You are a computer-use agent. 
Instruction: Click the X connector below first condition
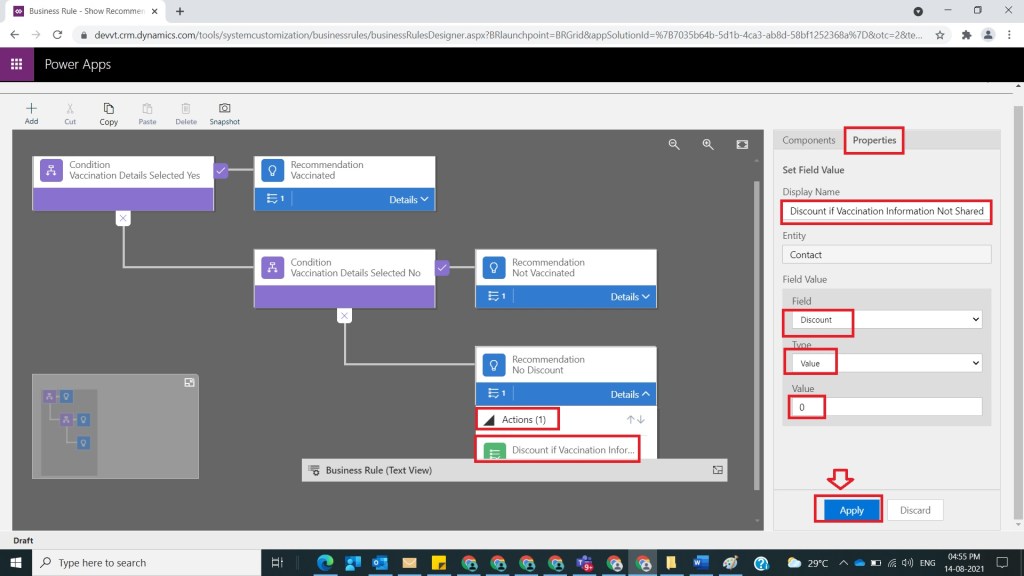pyautogui.click(x=122, y=218)
